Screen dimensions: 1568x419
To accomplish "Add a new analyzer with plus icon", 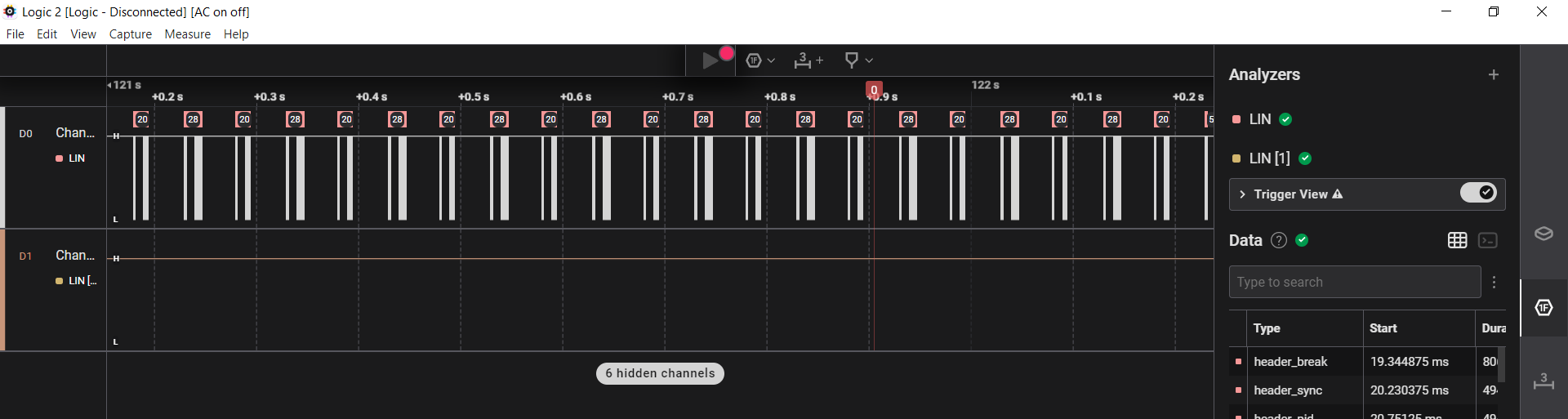I will pyautogui.click(x=1493, y=74).
